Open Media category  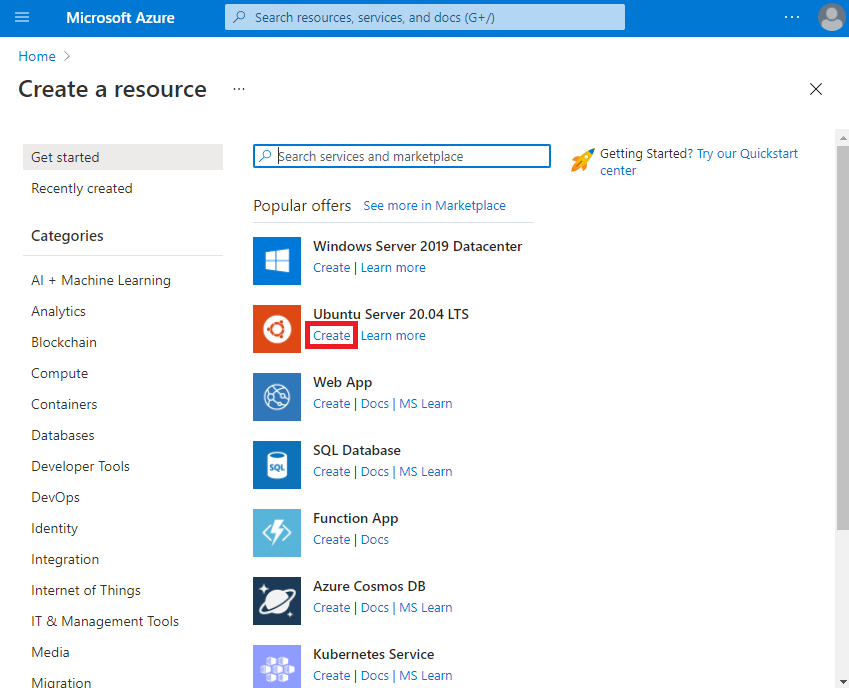[50, 652]
